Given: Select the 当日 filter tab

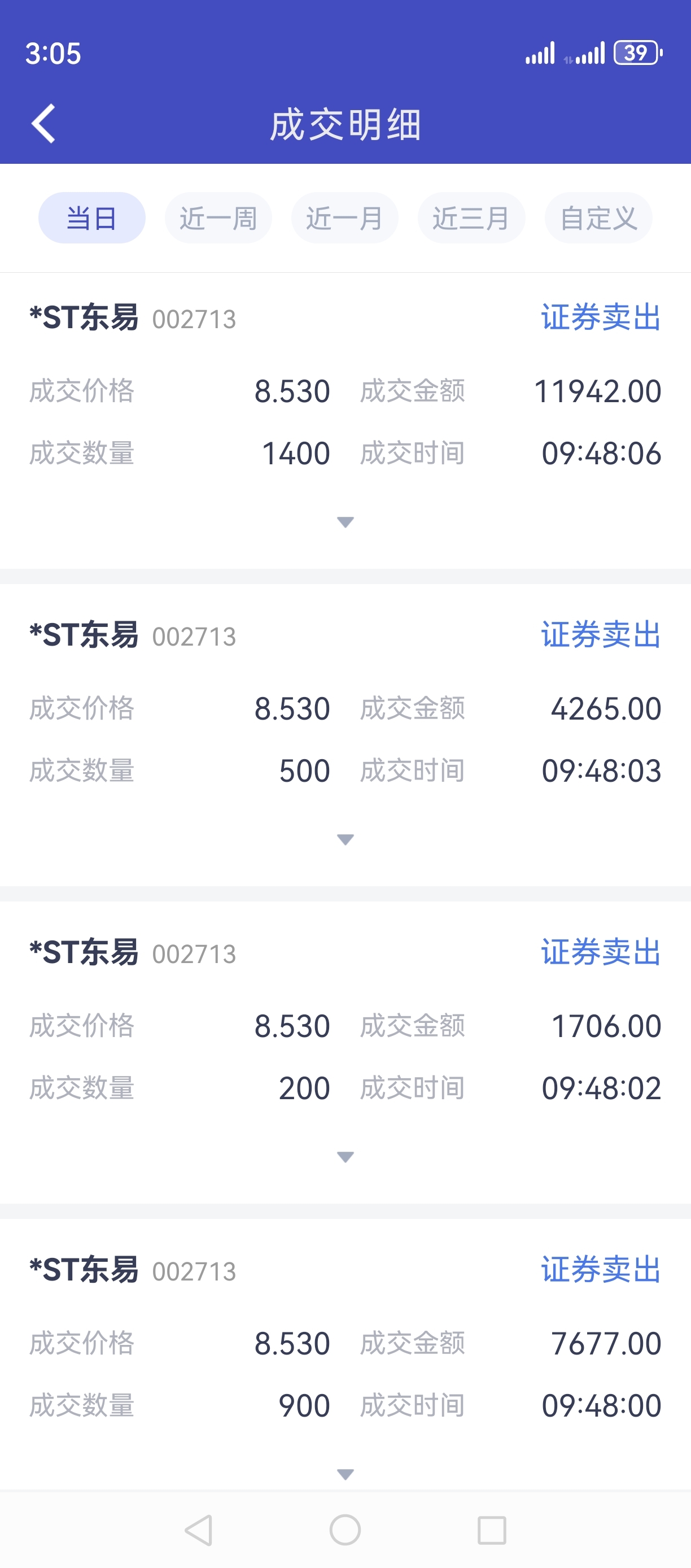Looking at the screenshot, I should [92, 218].
